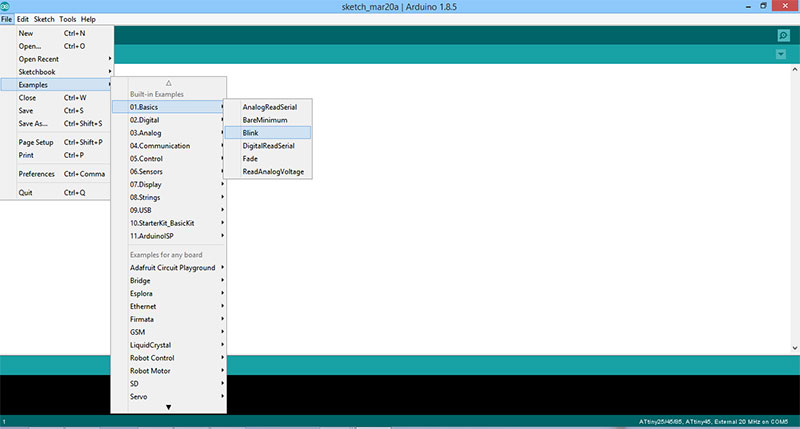Image resolution: width=800 pixels, height=429 pixels.
Task: Open Adafruit Circuit Playground examples
Action: 169,267
